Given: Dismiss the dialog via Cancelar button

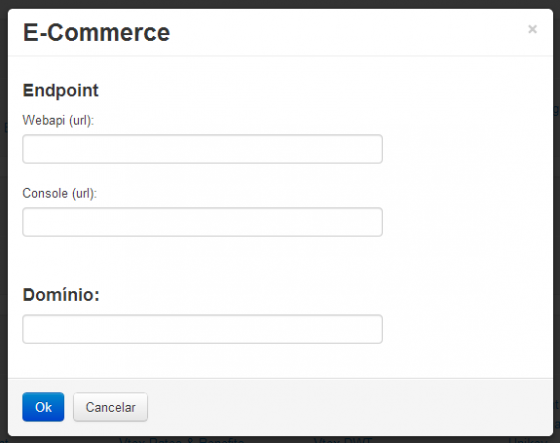Looking at the screenshot, I should pyautogui.click(x=110, y=407).
